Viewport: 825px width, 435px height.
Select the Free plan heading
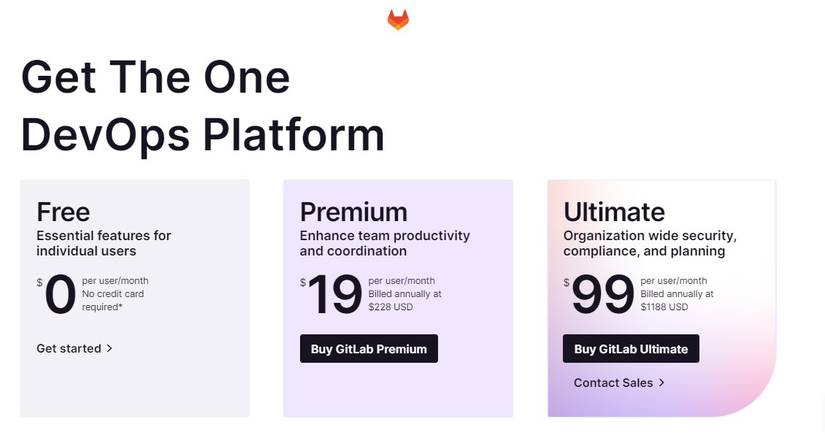click(x=63, y=212)
